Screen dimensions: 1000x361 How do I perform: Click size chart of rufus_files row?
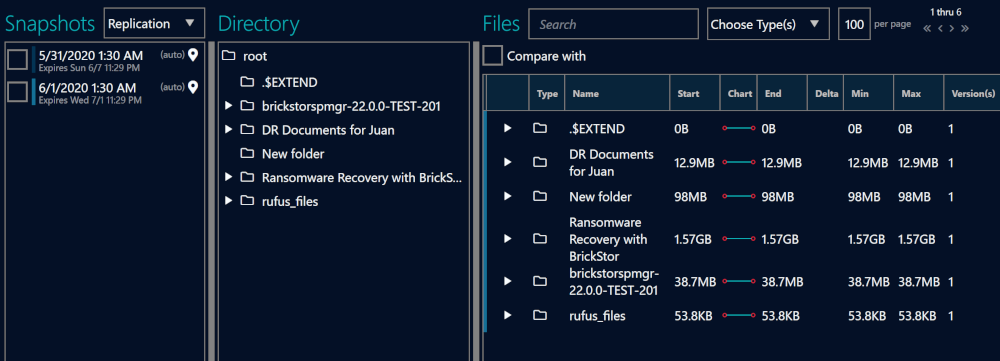click(x=739, y=315)
